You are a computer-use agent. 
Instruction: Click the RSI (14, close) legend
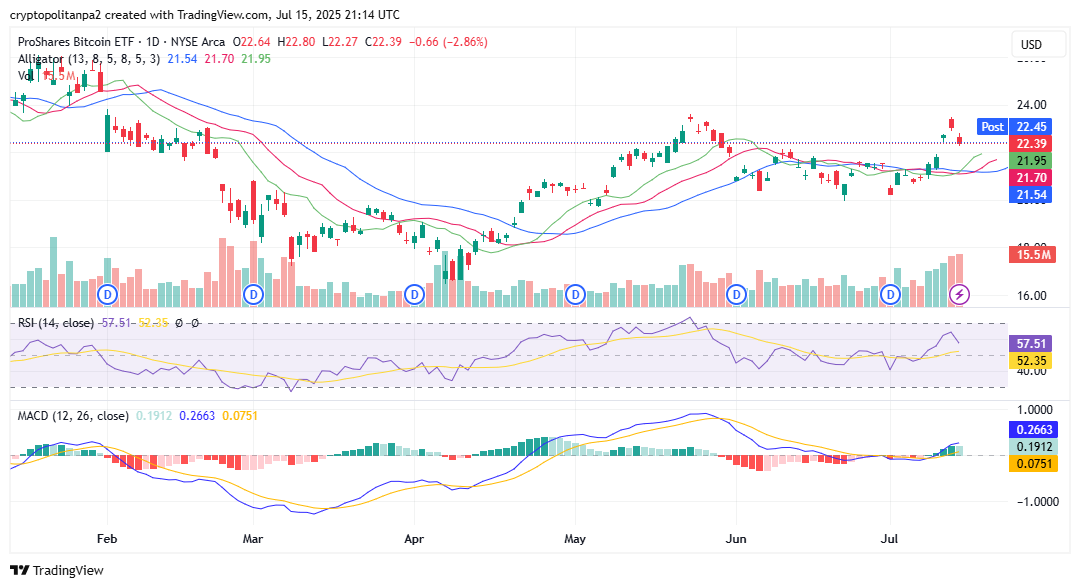tap(56, 323)
